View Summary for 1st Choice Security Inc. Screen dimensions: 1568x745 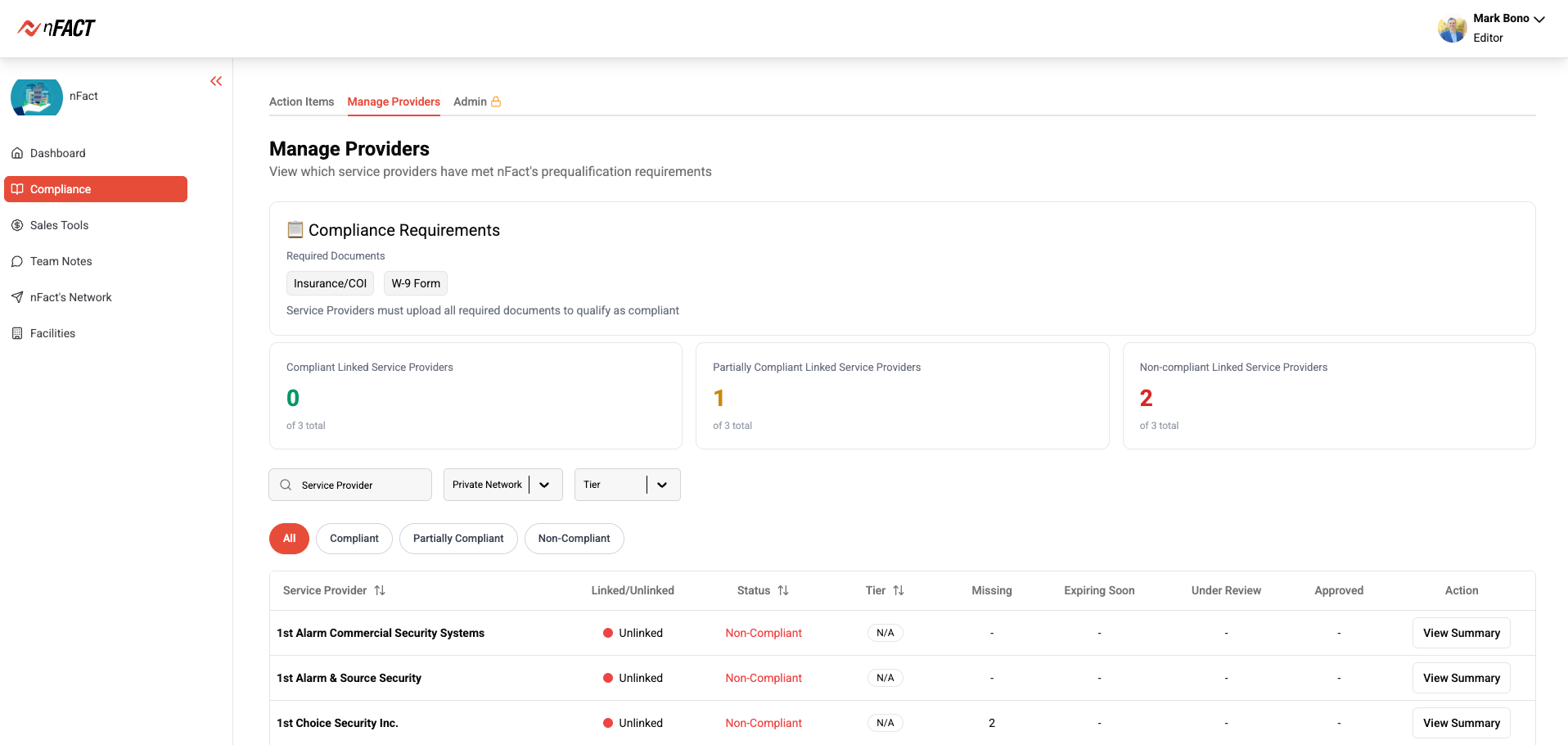pyautogui.click(x=1461, y=723)
